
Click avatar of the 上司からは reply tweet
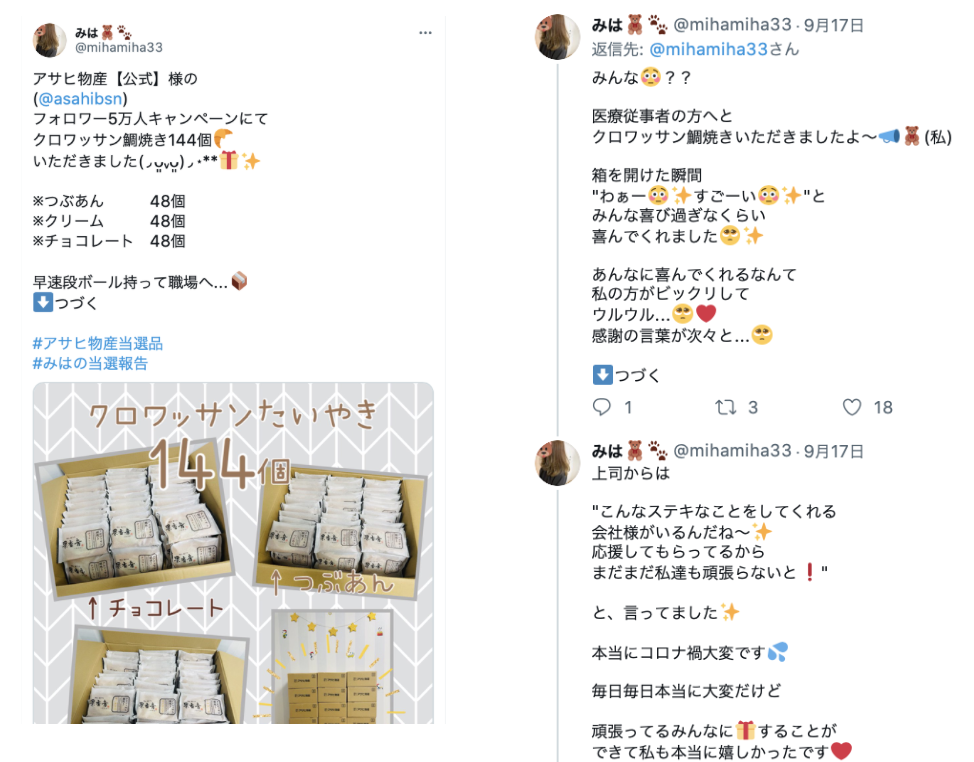557,463
